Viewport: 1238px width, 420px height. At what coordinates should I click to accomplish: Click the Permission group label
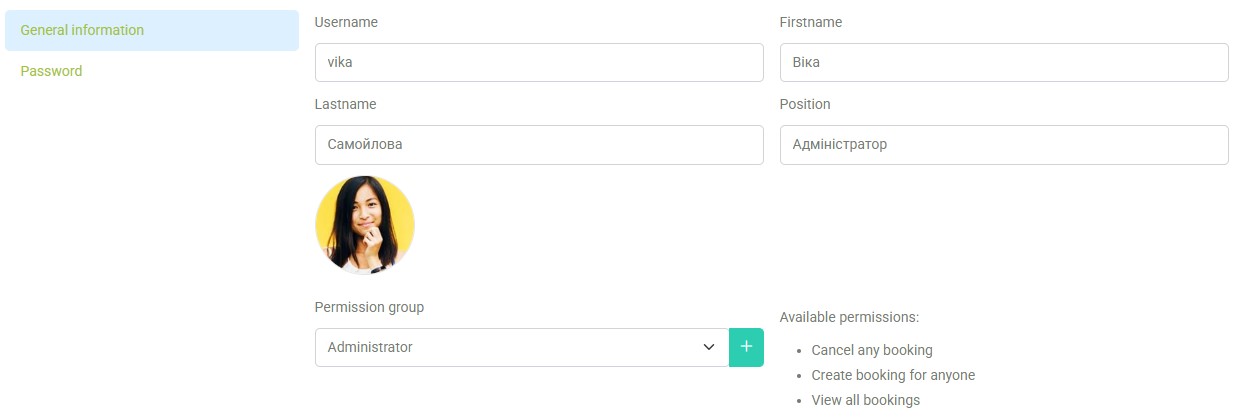[x=369, y=307]
